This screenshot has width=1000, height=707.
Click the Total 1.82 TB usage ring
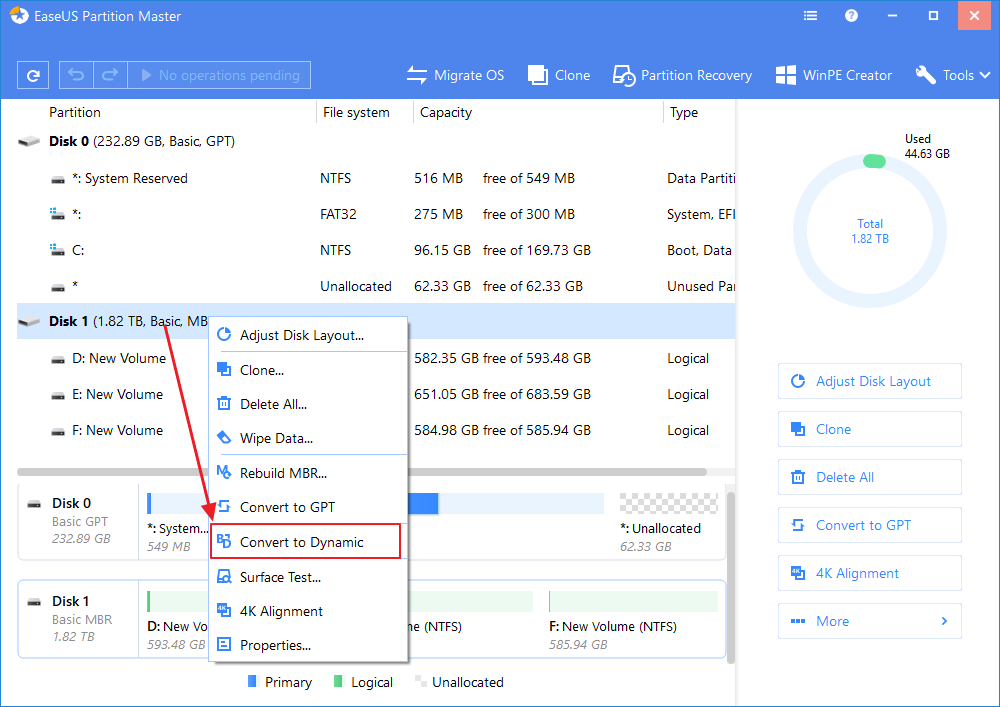tap(870, 231)
